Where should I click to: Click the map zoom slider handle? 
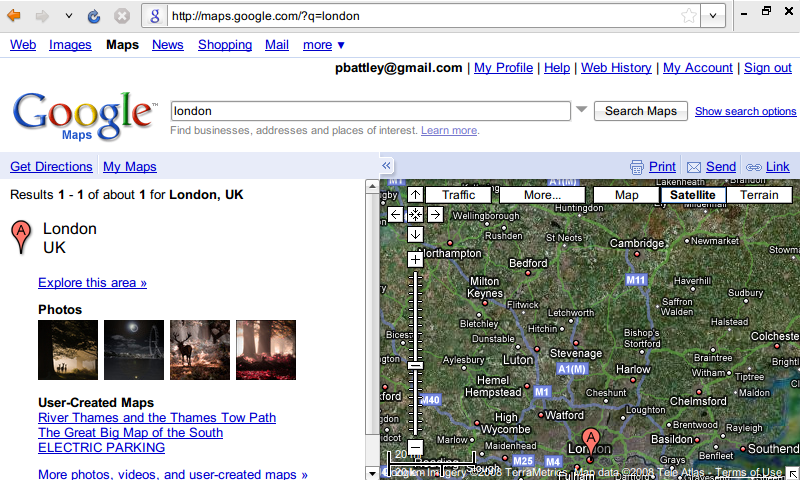[x=416, y=365]
